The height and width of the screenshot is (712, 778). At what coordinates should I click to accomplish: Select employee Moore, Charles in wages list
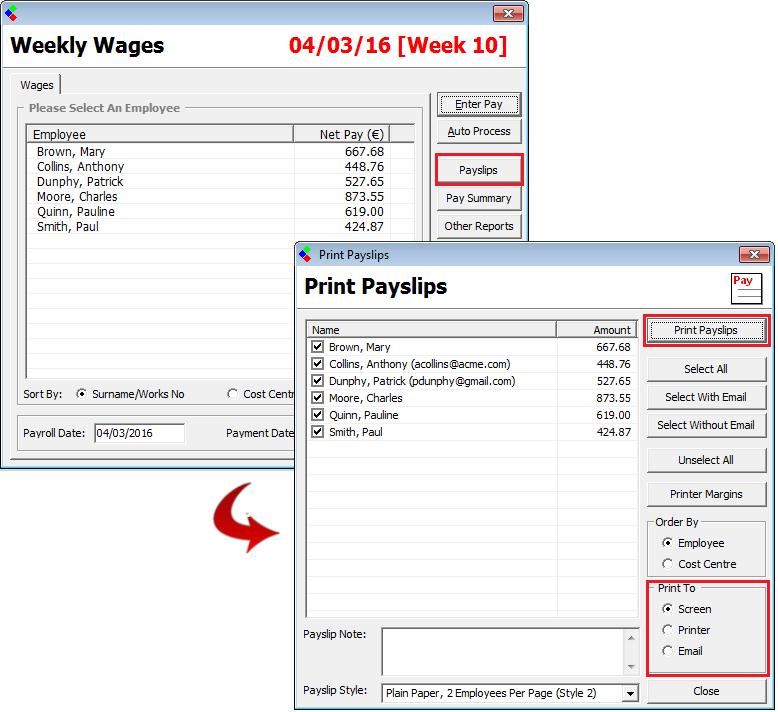77,197
